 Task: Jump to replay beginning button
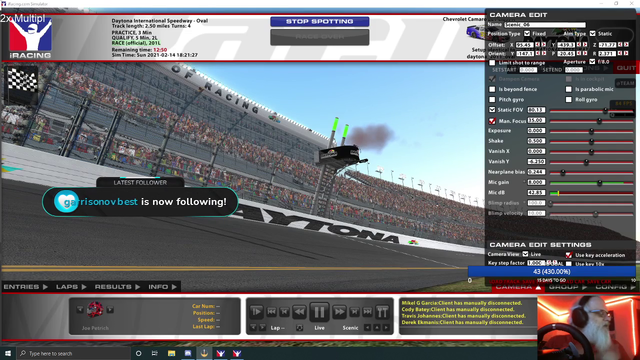click(271, 312)
